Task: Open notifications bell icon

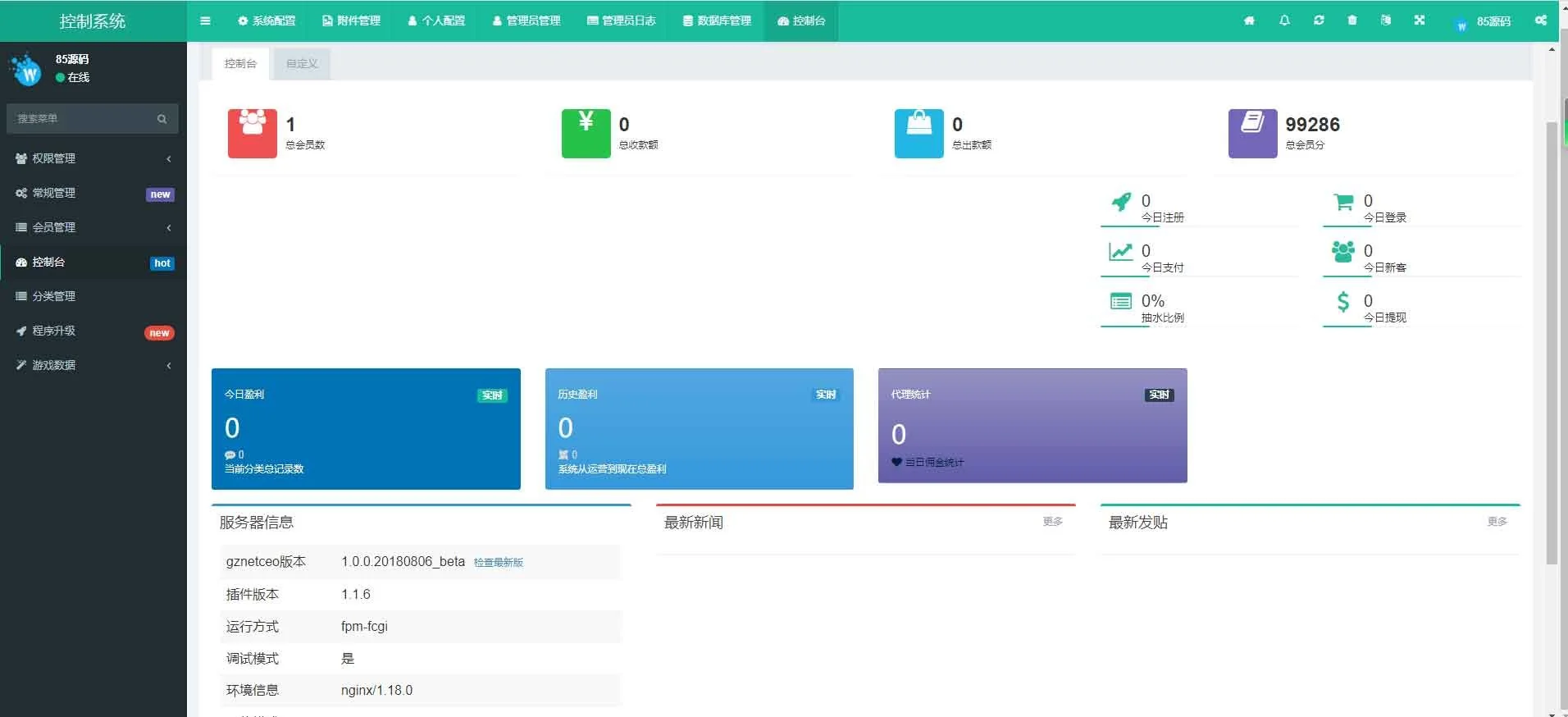Action: (1284, 21)
